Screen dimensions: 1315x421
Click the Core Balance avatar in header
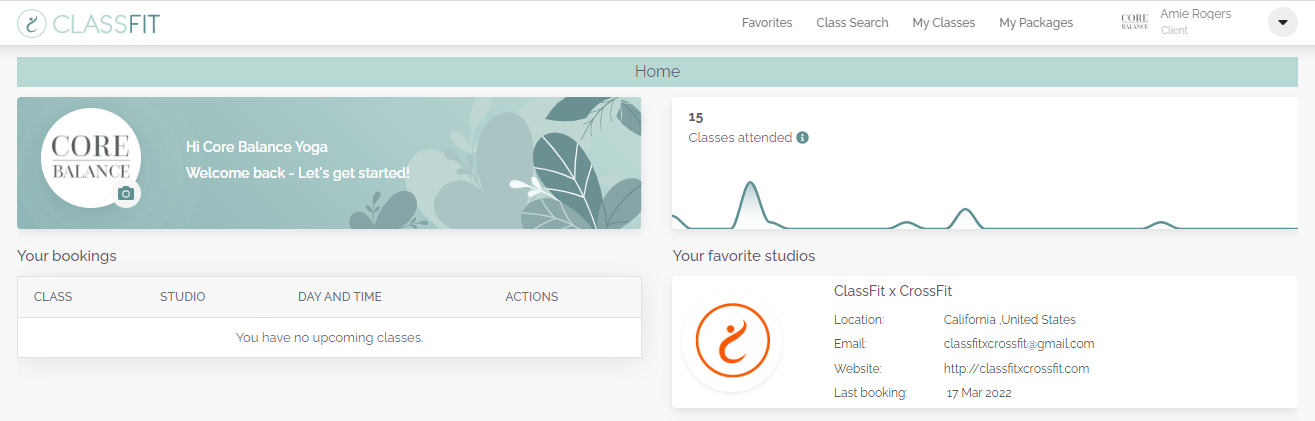tap(1135, 22)
